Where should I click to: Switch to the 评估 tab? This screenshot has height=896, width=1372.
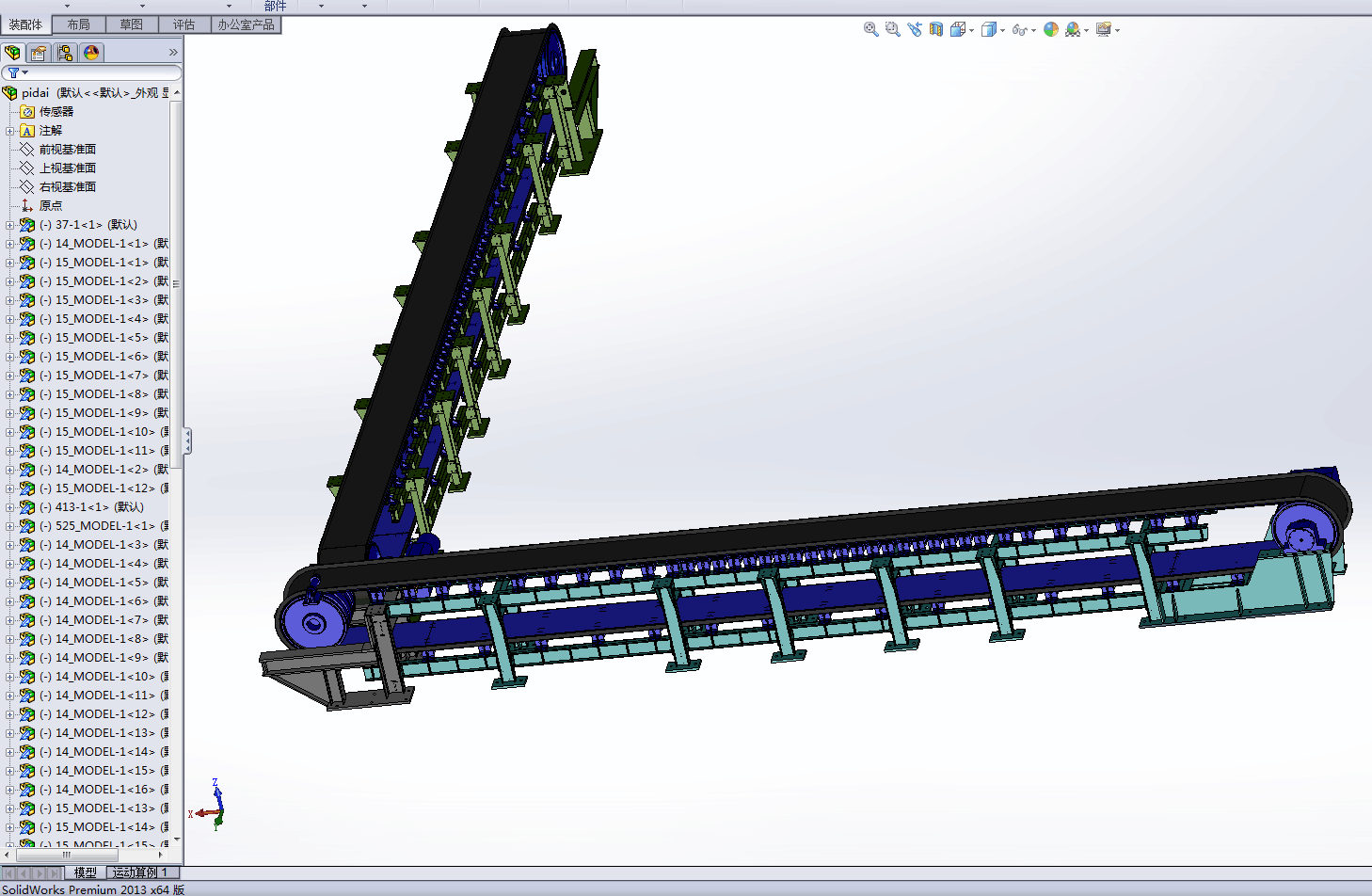pyautogui.click(x=184, y=24)
